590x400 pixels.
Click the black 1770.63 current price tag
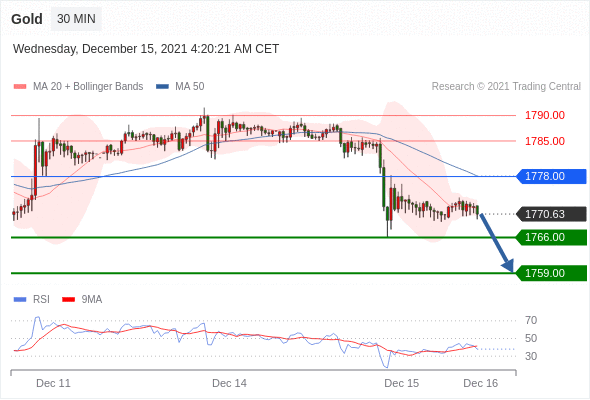551,214
